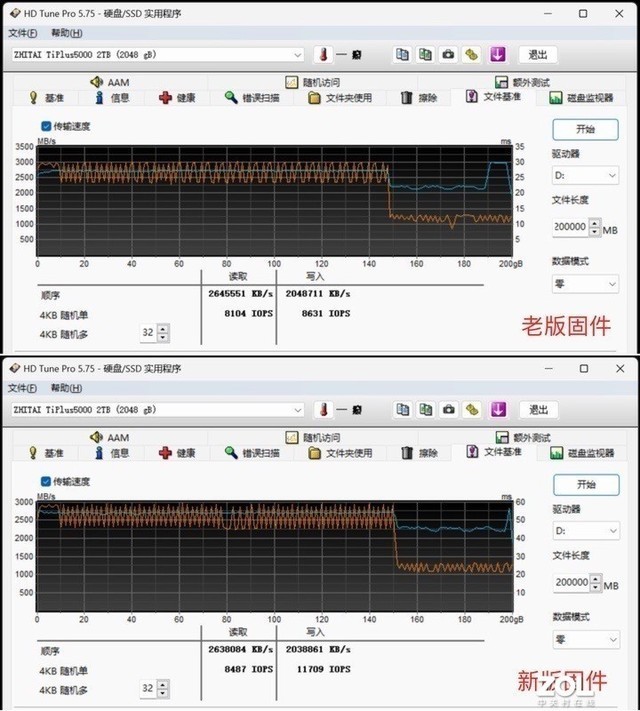
Task: Click the queue depth 32 spinner in top window
Action: (x=163, y=333)
